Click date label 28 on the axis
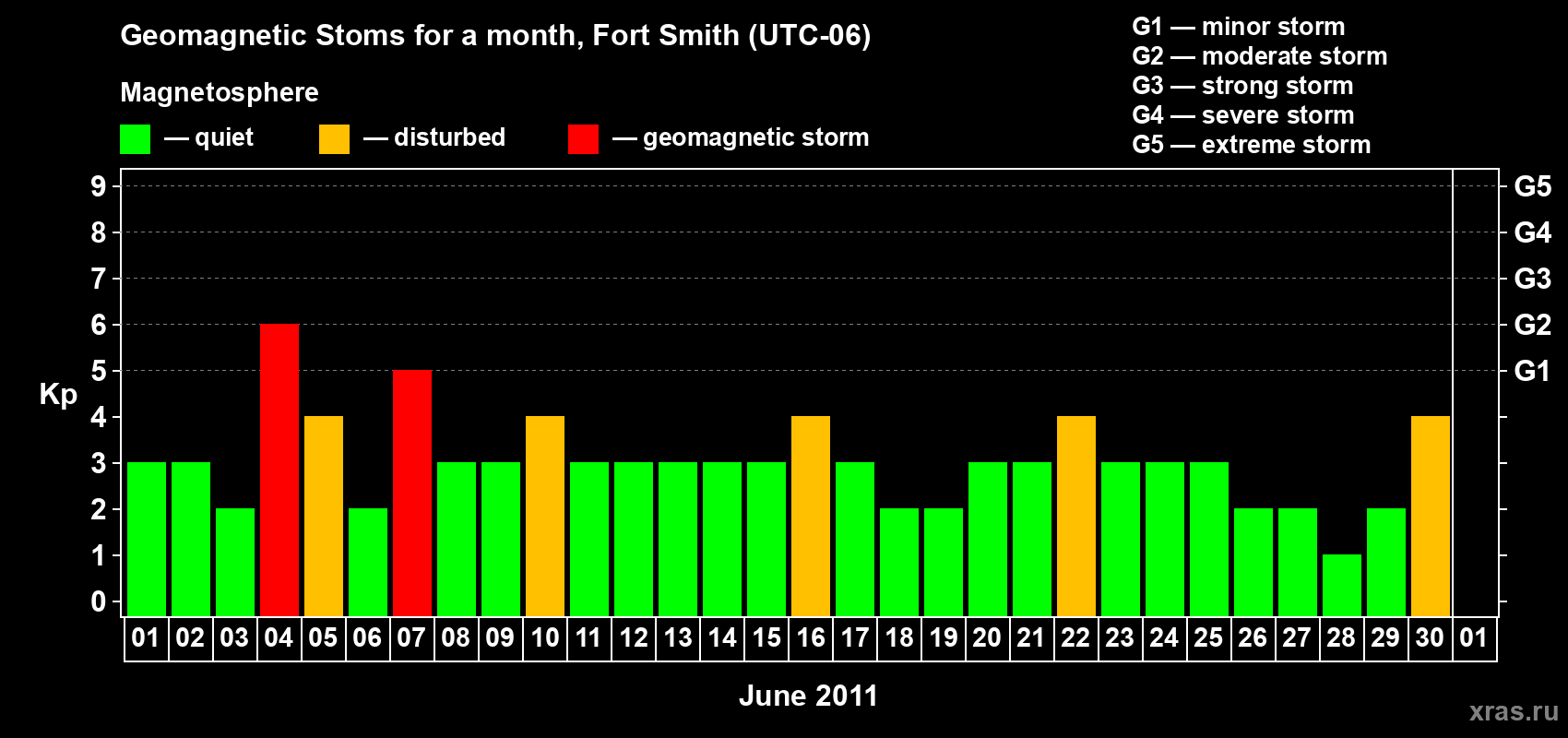Viewport: 1568px width, 738px height. [x=1341, y=638]
